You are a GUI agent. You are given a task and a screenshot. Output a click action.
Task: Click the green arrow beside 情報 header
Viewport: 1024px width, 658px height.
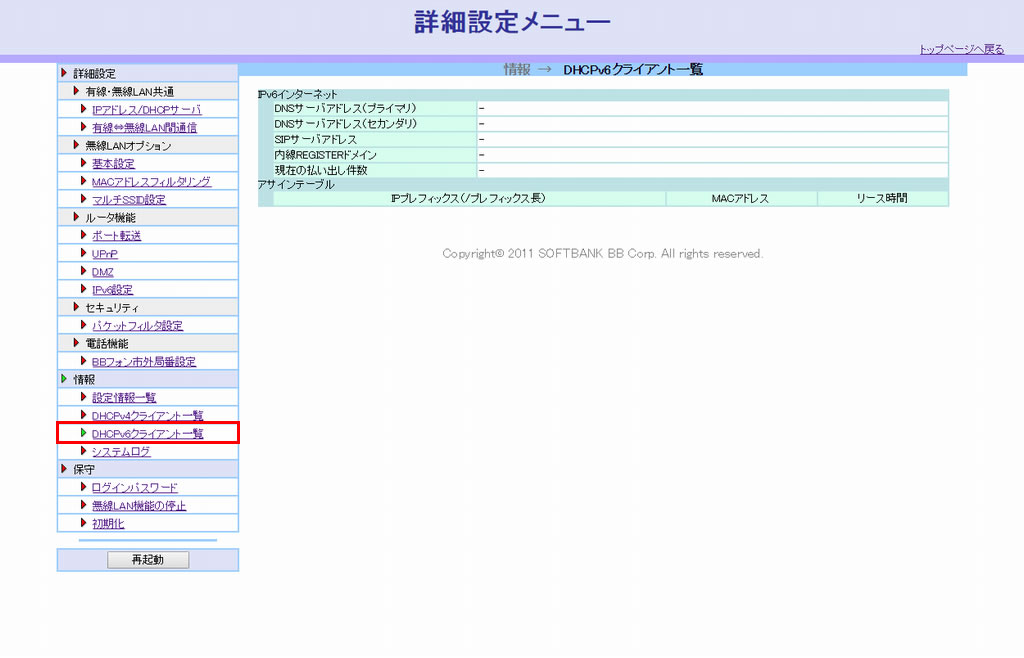(65, 379)
